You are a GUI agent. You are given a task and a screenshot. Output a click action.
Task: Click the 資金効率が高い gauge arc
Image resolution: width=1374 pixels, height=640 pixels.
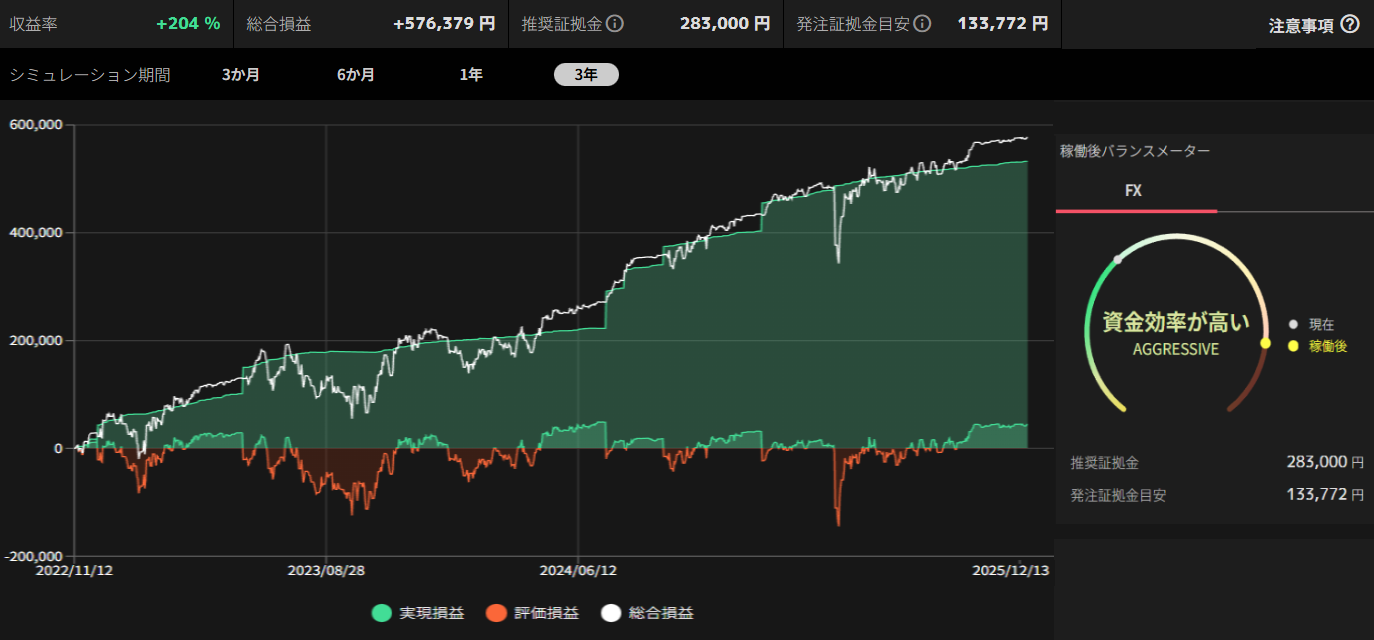click(1180, 239)
